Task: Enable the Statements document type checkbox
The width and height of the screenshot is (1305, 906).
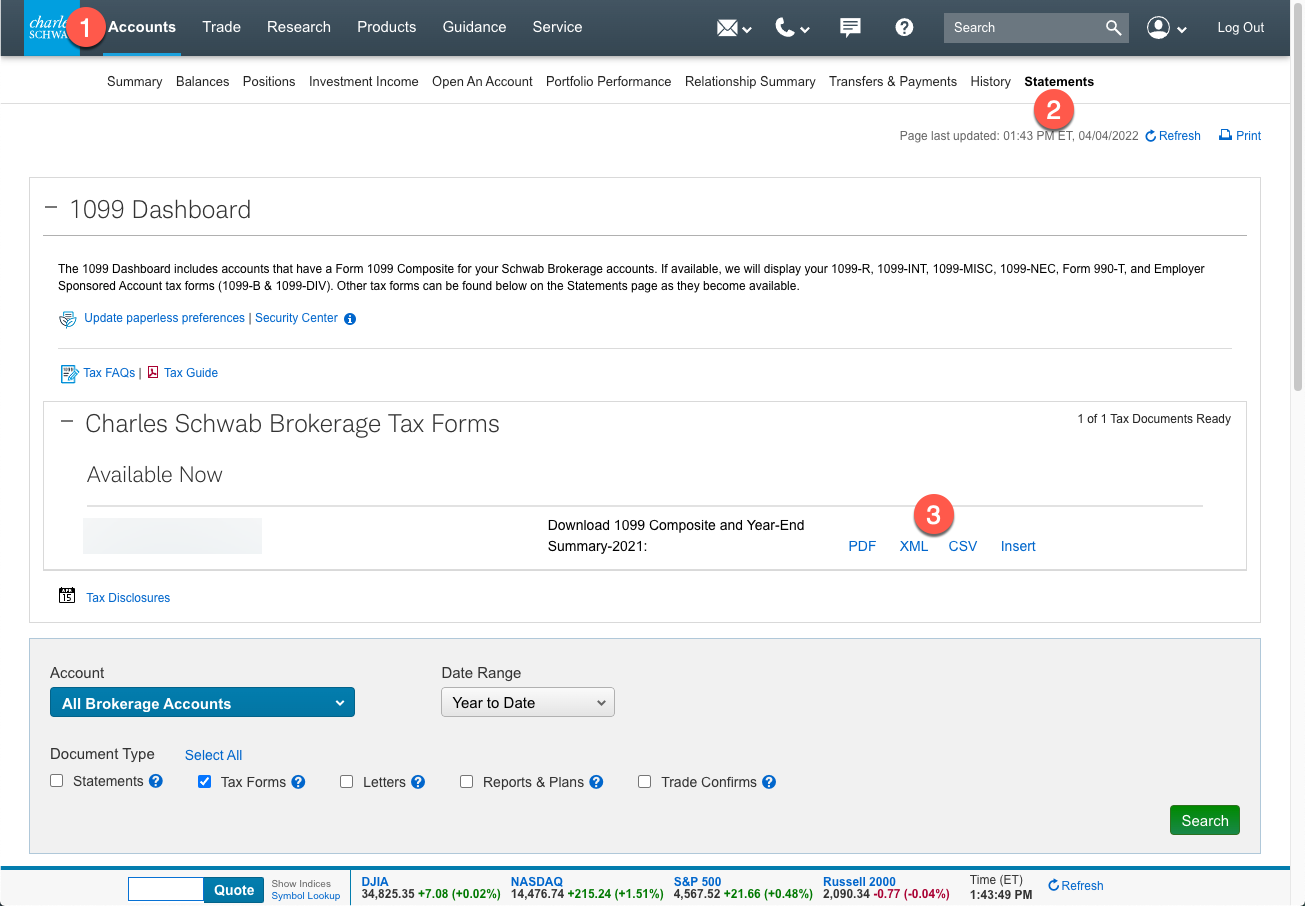Action: click(x=57, y=781)
